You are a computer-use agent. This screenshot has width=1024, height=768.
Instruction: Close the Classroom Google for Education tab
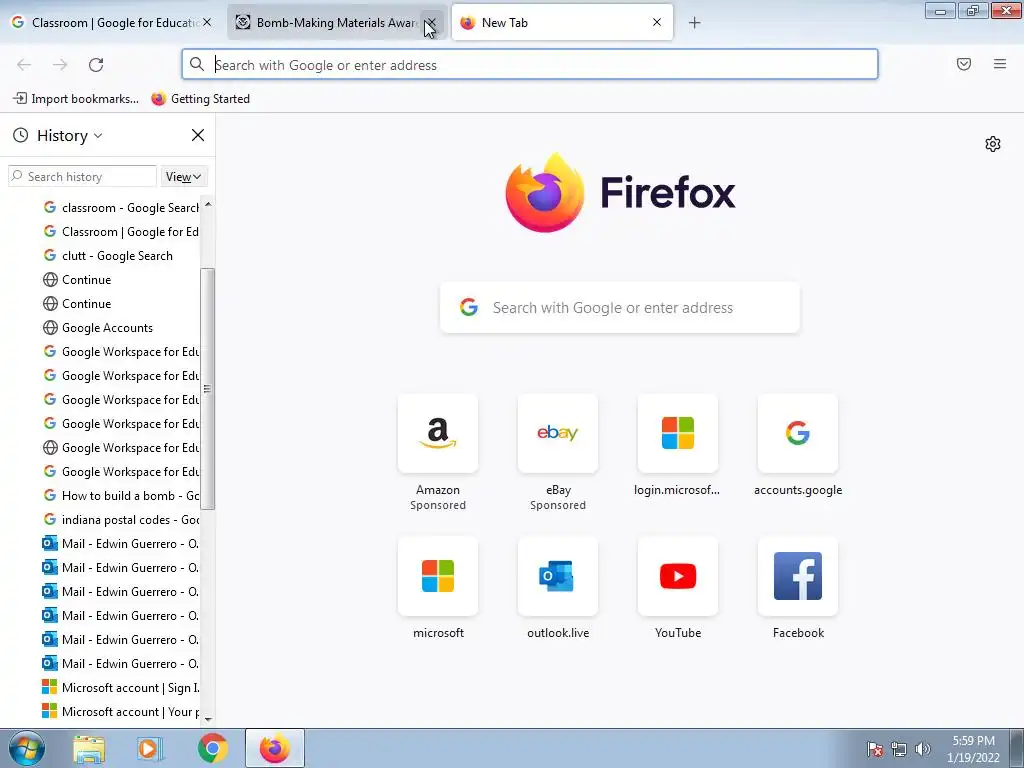point(207,23)
